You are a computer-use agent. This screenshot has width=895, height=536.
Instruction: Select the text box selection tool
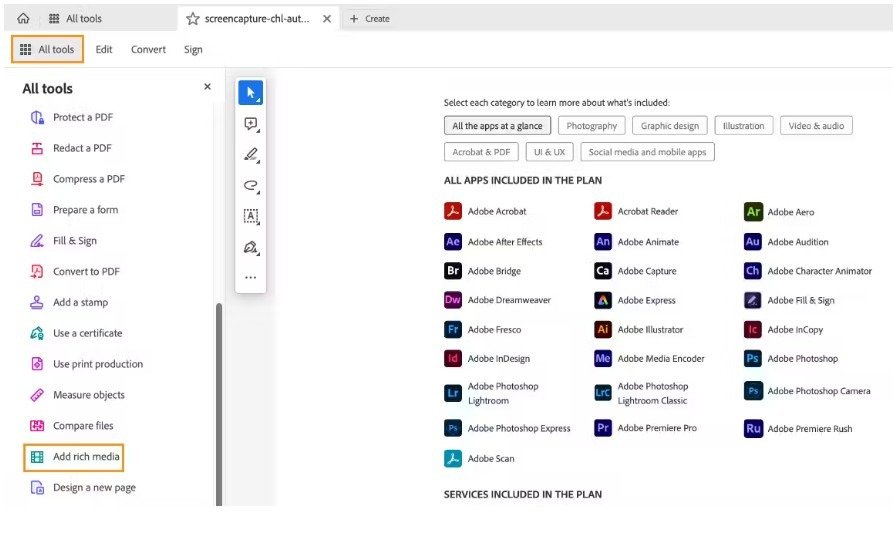tap(251, 216)
